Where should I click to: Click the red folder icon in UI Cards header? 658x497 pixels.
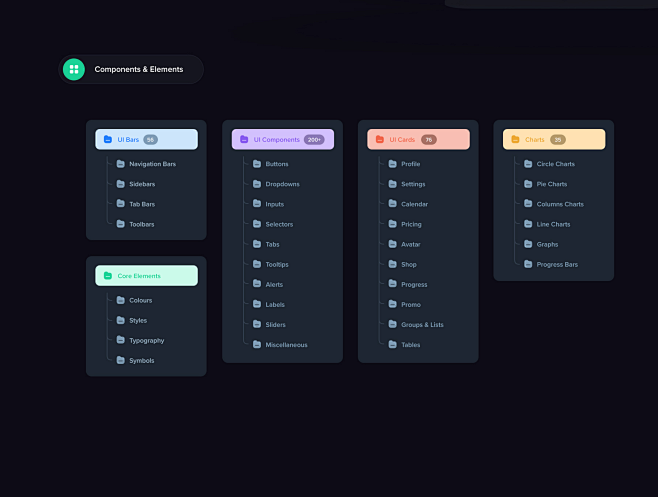click(380, 140)
